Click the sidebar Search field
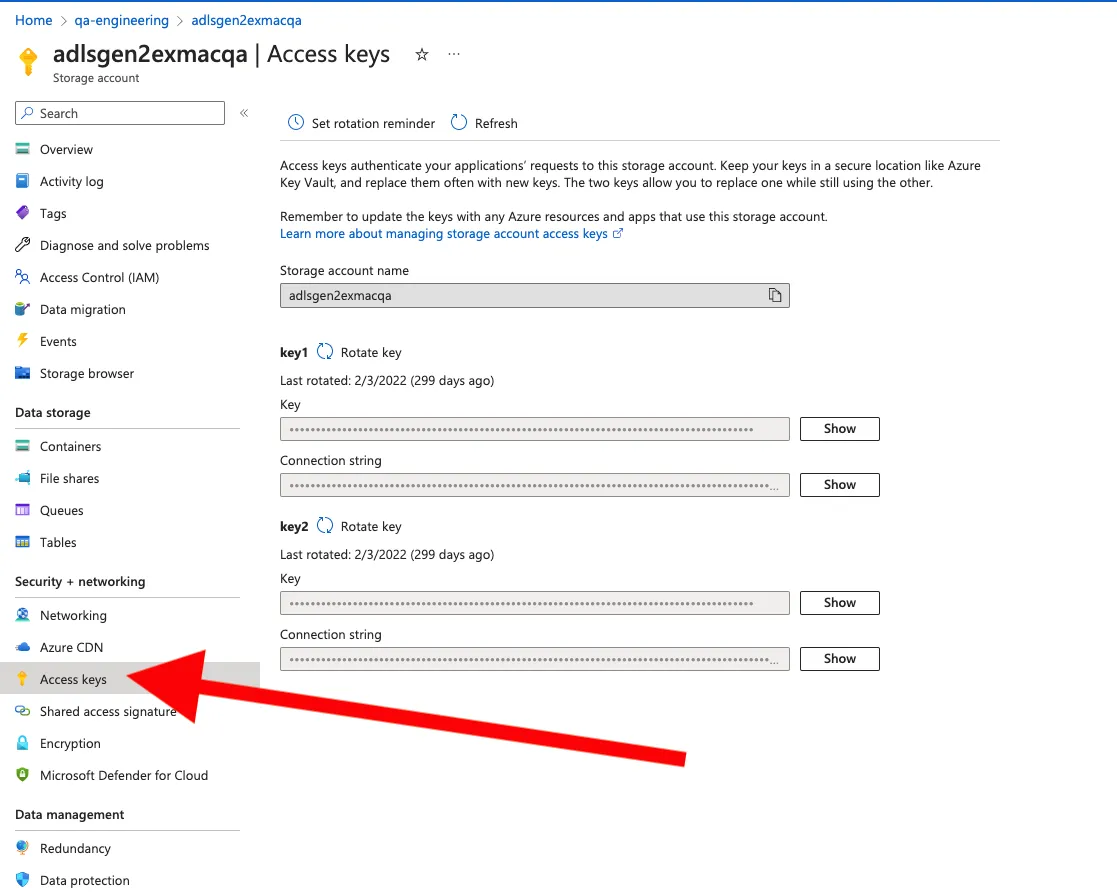Viewport: 1117px width, 896px height. 120,113
